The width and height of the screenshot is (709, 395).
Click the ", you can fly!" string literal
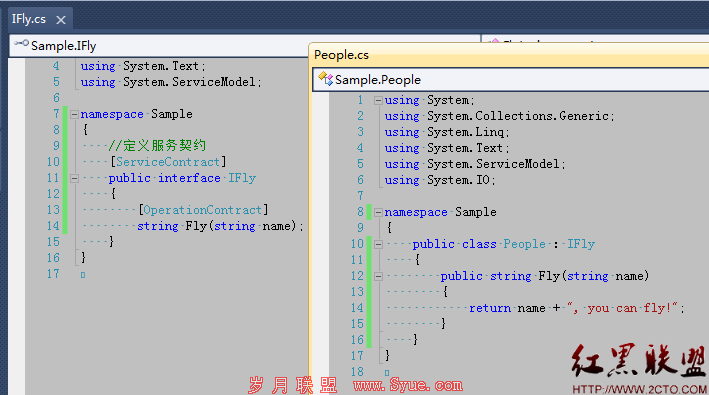pyautogui.click(x=623, y=308)
